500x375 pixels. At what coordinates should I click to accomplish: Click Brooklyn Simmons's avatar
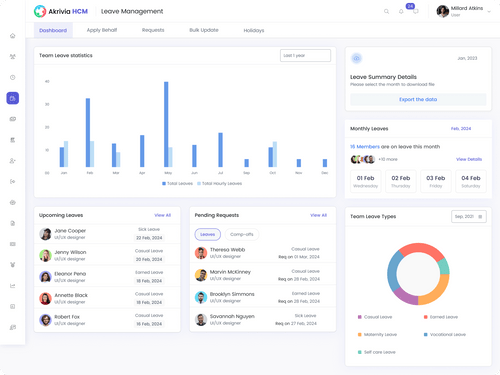(x=201, y=297)
